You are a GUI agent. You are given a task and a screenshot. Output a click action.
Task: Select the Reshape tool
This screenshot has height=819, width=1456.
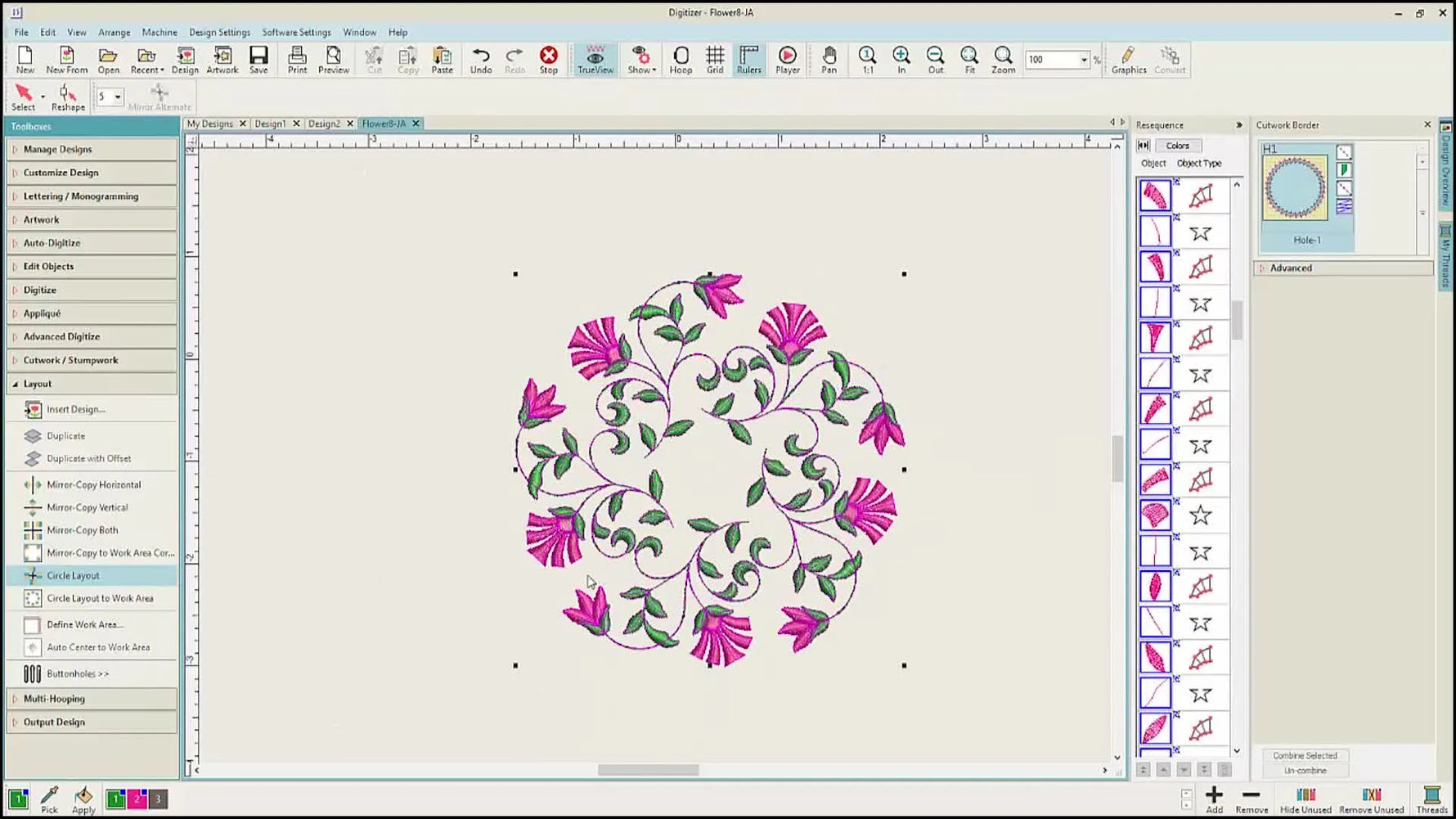[68, 97]
